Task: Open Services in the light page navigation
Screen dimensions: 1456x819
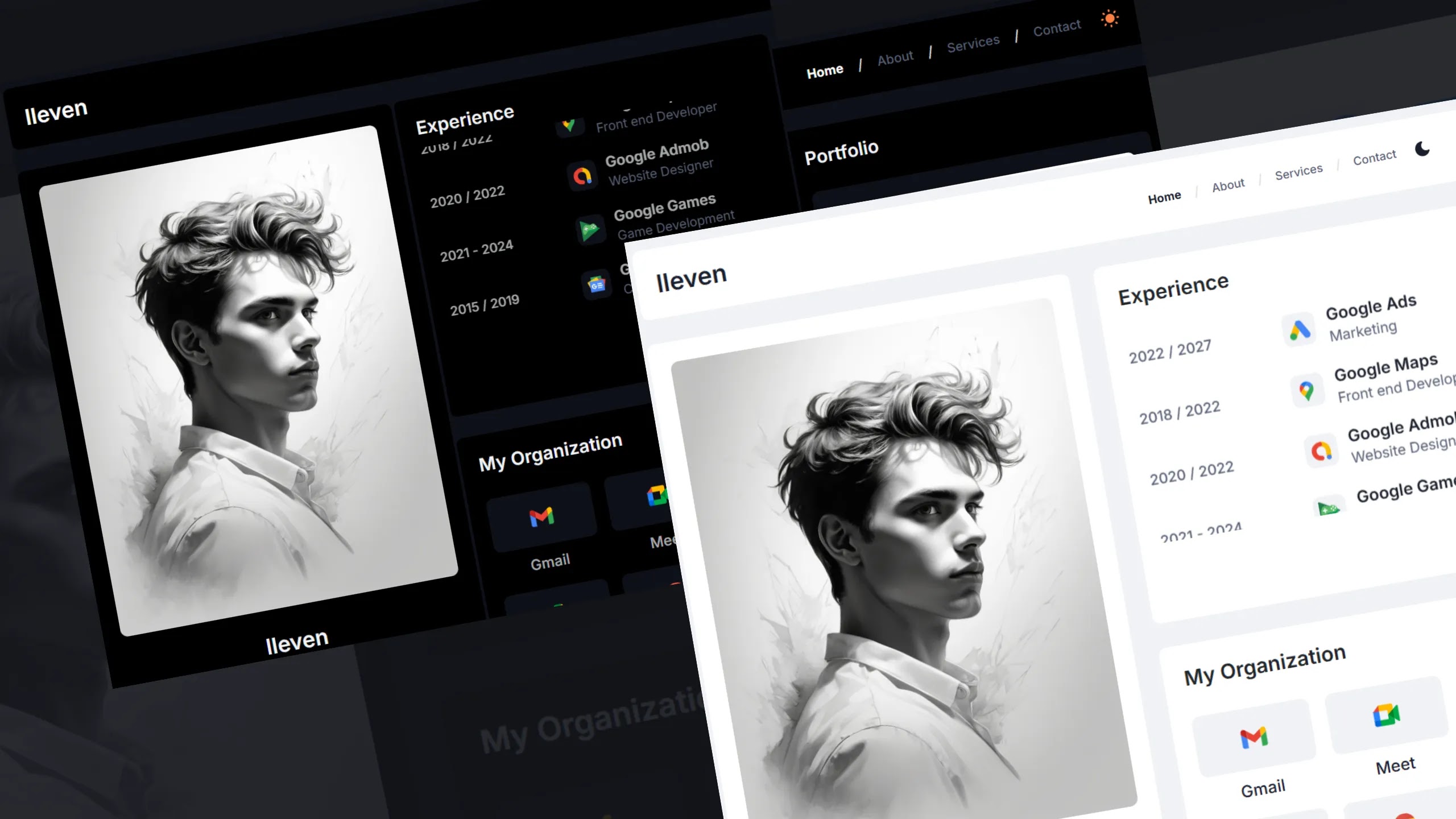Action: click(1298, 172)
